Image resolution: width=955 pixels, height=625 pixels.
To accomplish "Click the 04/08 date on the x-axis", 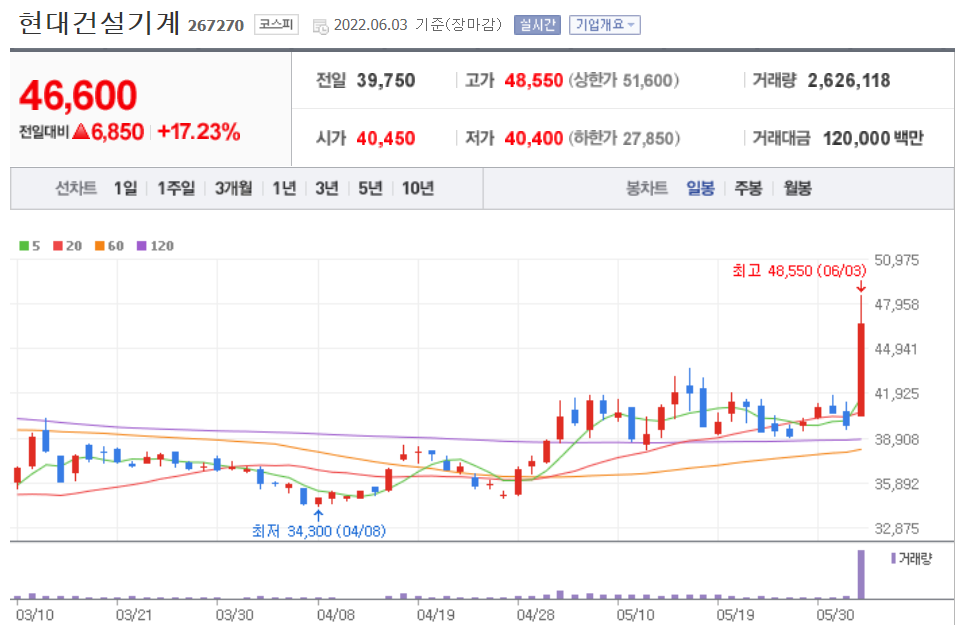I will coord(336,615).
